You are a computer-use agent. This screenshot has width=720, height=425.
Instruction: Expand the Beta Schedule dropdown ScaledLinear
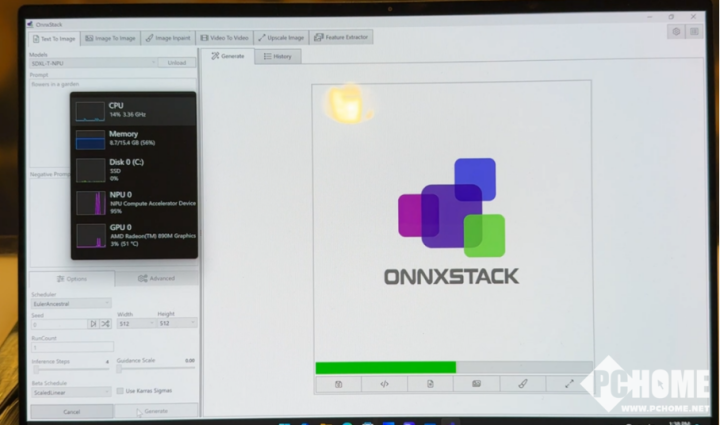[71, 392]
